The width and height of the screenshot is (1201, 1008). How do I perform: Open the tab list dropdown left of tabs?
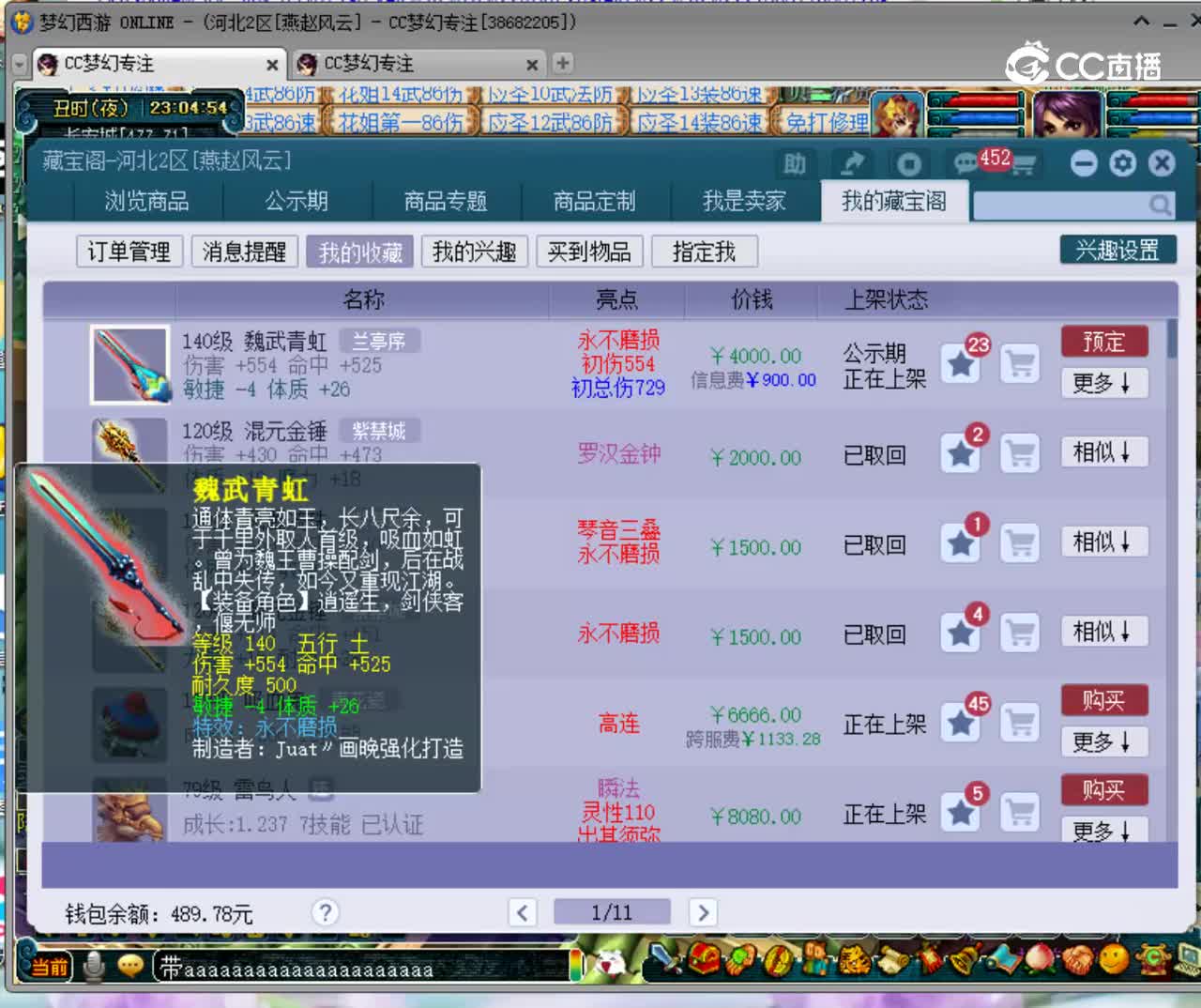click(20, 64)
